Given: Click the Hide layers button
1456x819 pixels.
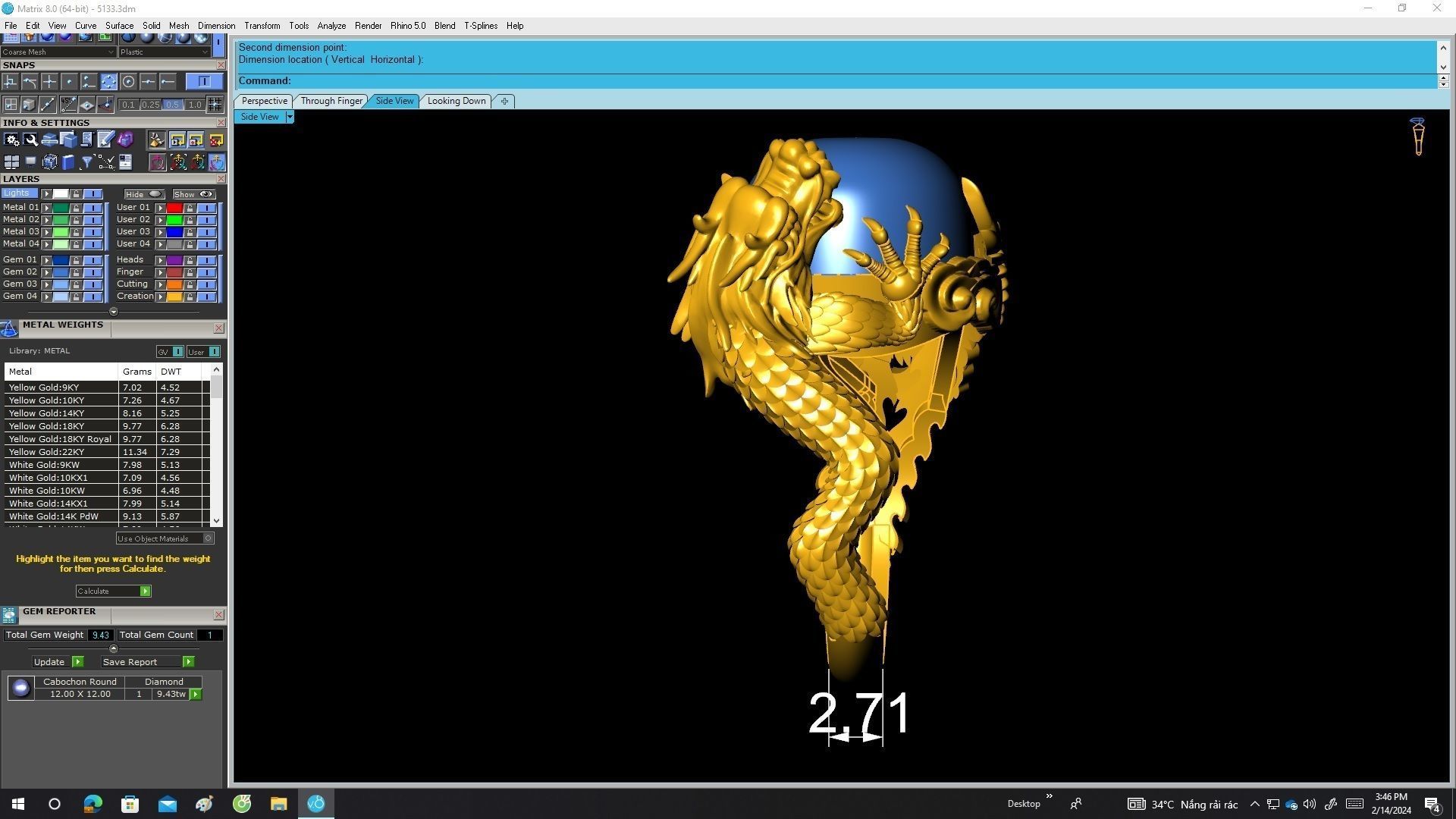Looking at the screenshot, I should (144, 195).
